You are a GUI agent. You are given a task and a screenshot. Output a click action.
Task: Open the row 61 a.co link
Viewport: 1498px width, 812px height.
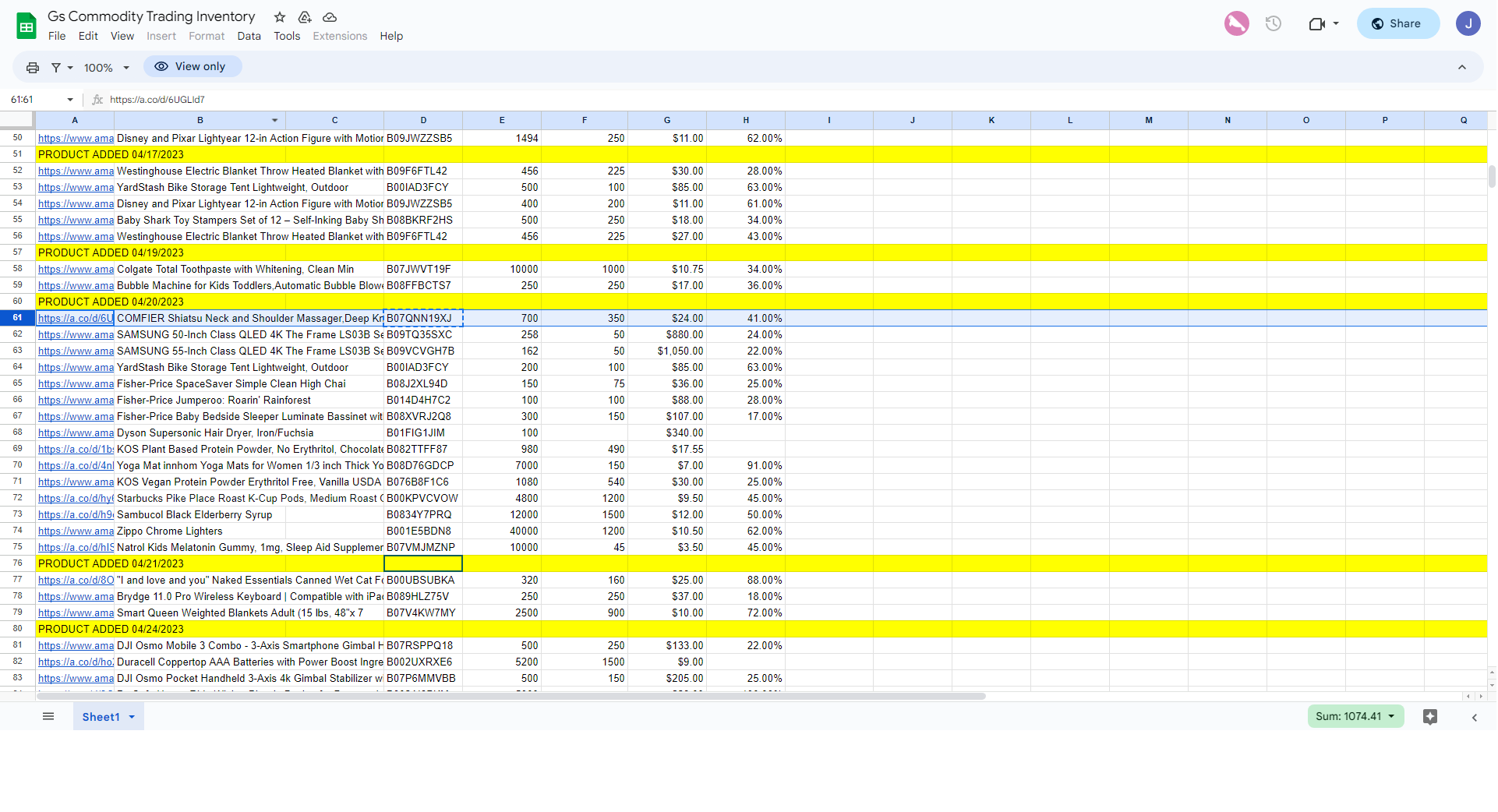pyautogui.click(x=76, y=318)
